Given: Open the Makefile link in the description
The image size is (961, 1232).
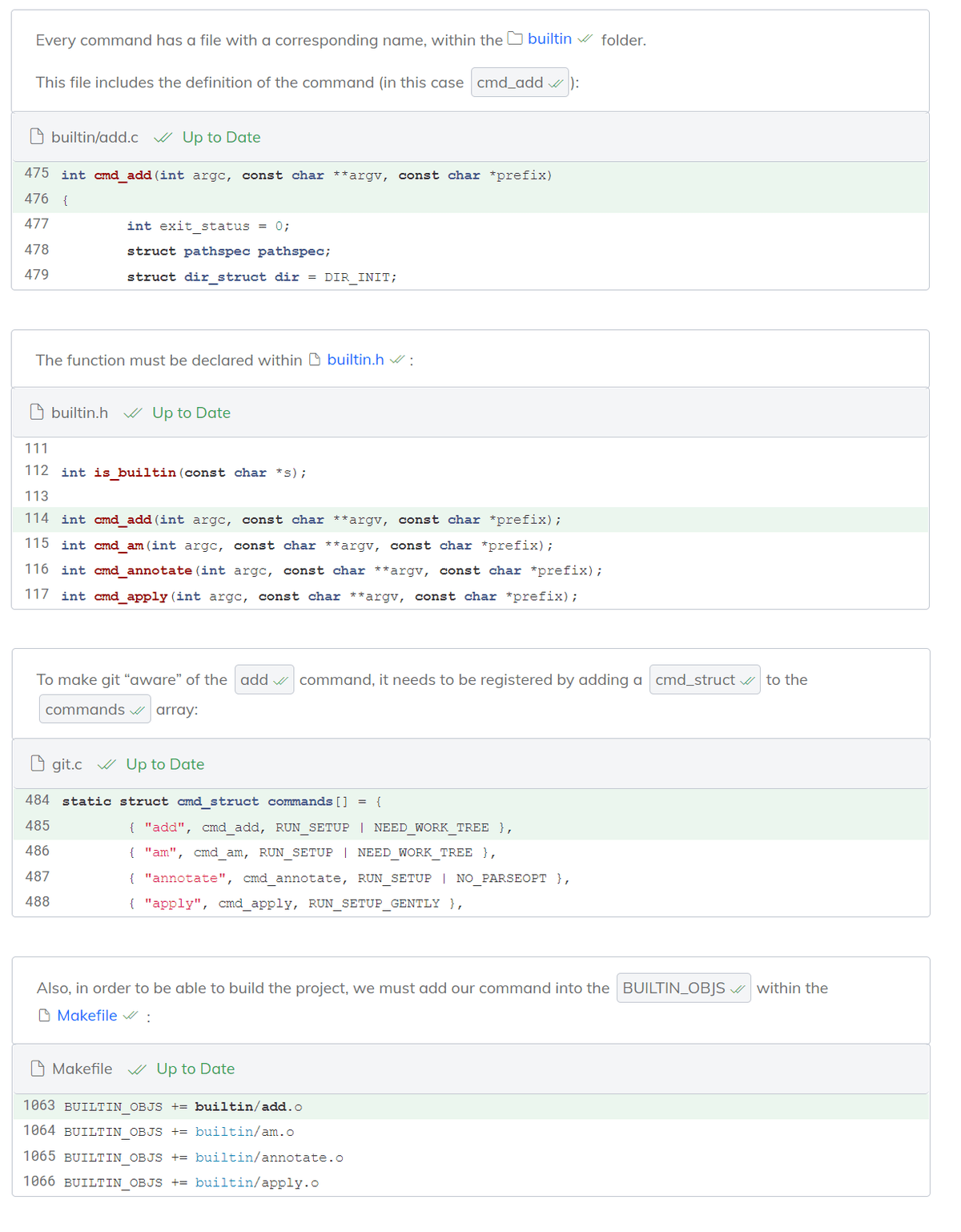Looking at the screenshot, I should [x=87, y=1015].
